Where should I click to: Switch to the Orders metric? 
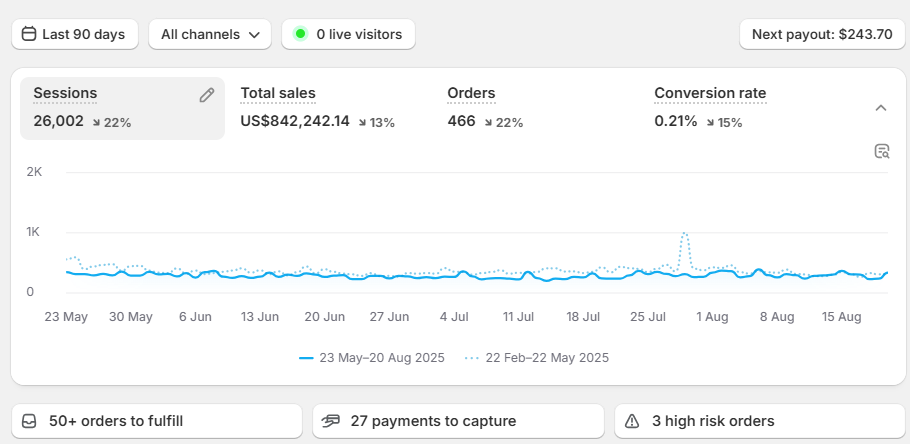tap(485, 108)
